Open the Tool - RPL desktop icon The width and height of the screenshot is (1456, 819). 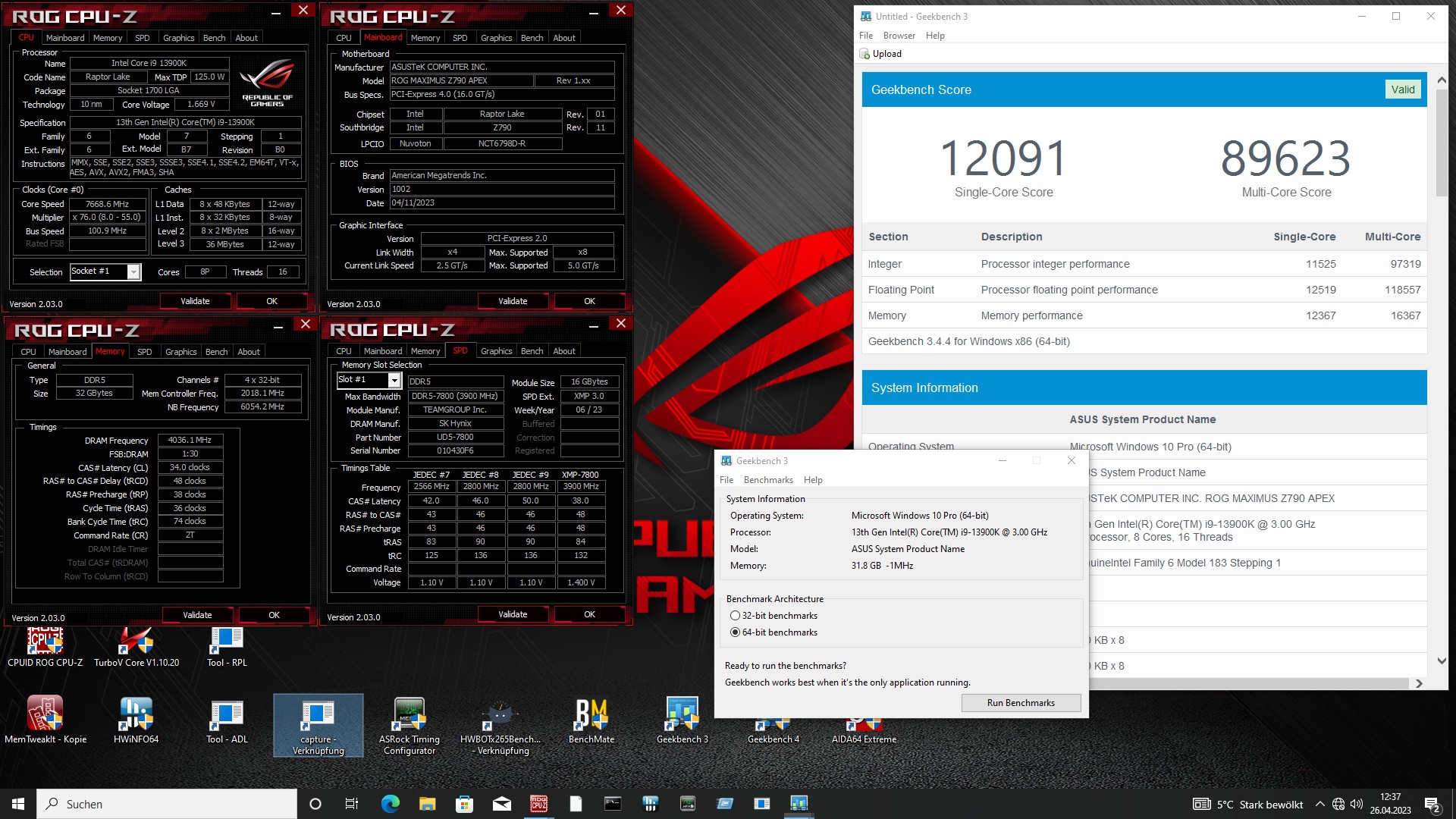[227, 646]
